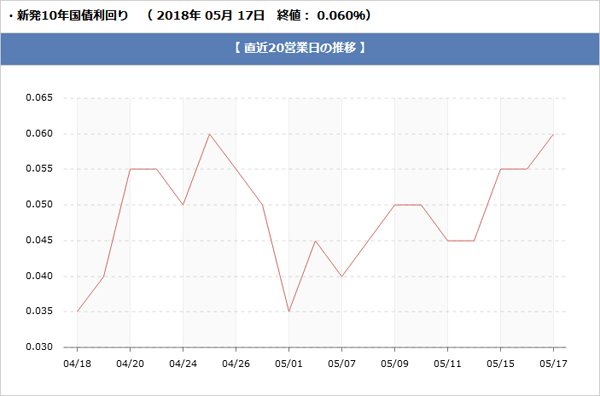Click the 0.045 point between 05/01 and 05/07
Image resolution: width=600 pixels, height=396 pixels.
coord(315,240)
